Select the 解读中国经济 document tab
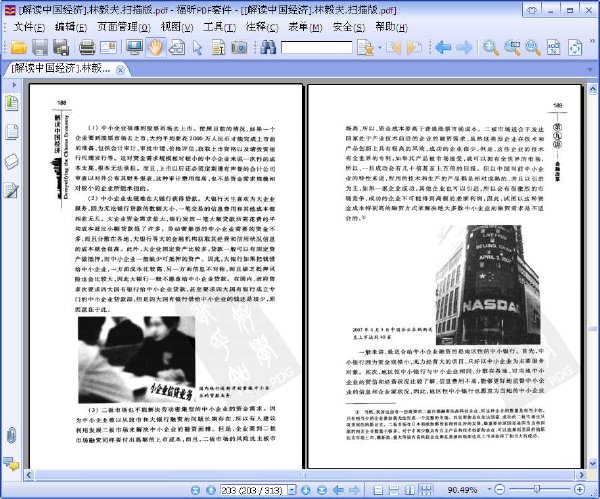Screen dimensions: 600x499 pos(60,69)
